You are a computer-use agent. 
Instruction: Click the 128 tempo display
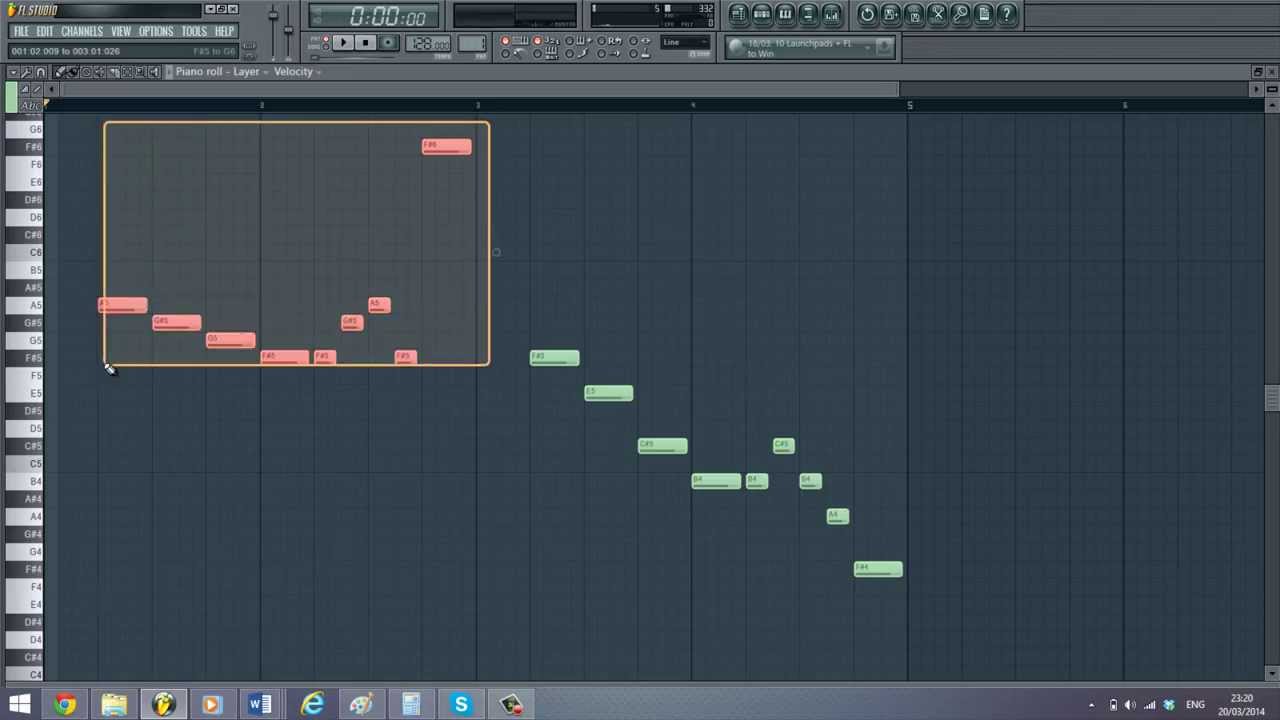click(x=428, y=43)
